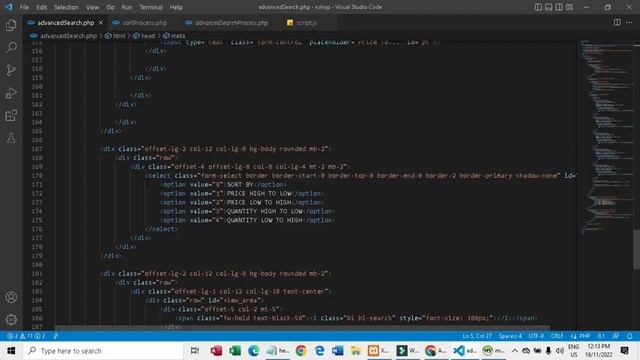Viewport: 640px width, 360px height.
Task: Open Microsoft Access from the taskbar
Action: pos(216,351)
